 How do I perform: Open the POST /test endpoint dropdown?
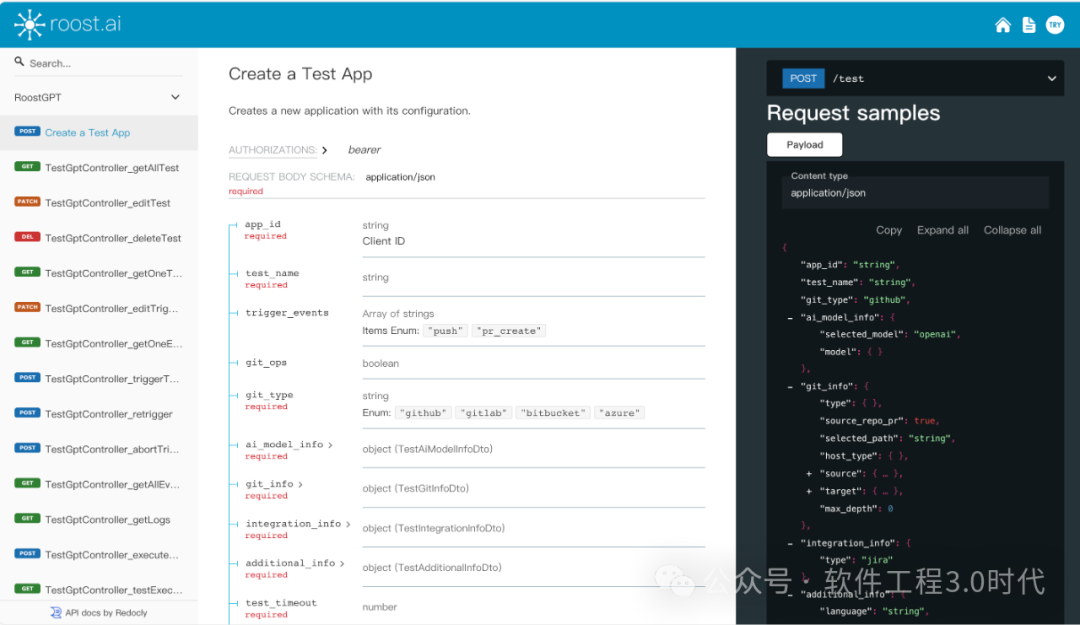[915, 79]
